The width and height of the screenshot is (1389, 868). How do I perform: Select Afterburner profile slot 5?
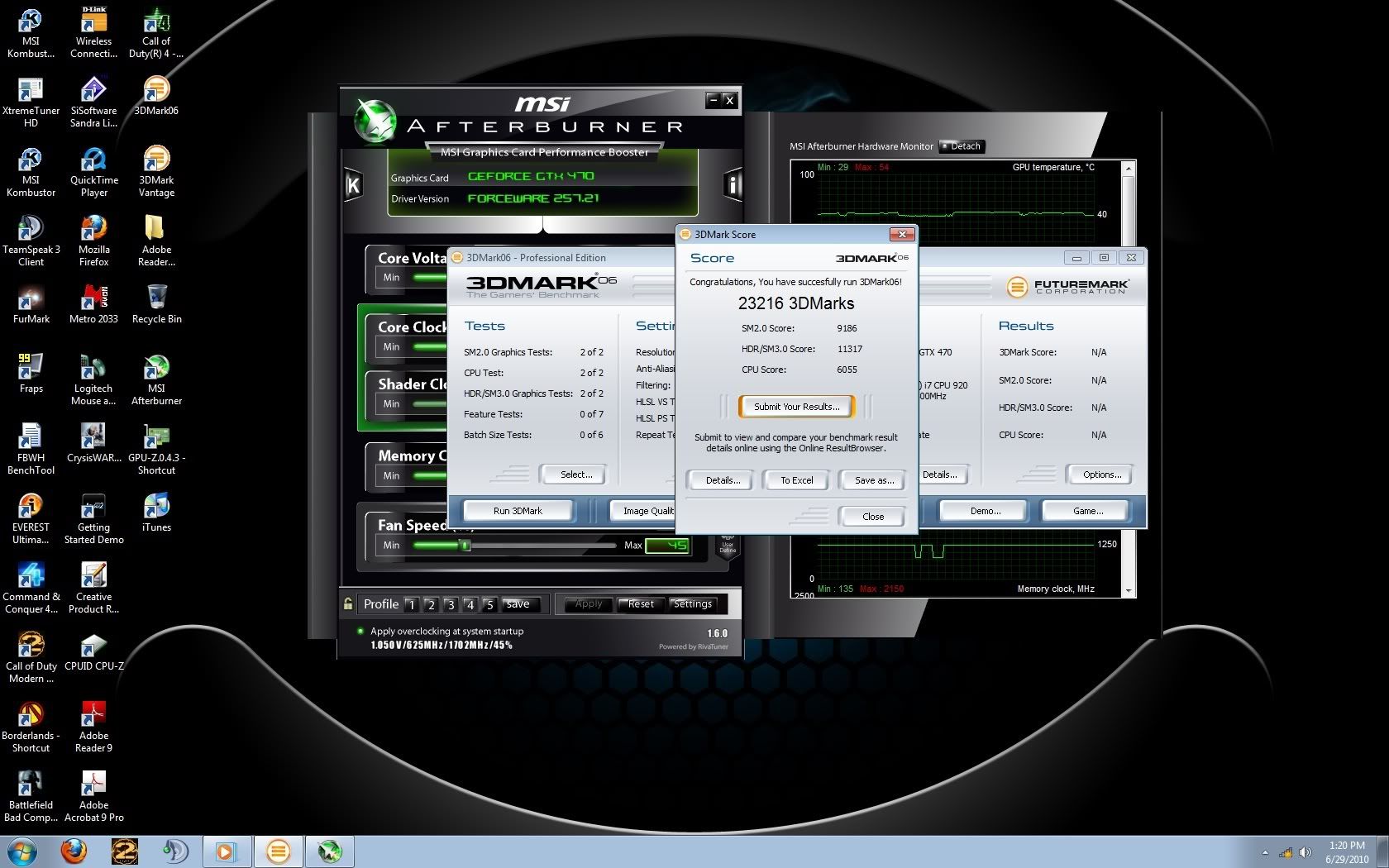pos(489,604)
